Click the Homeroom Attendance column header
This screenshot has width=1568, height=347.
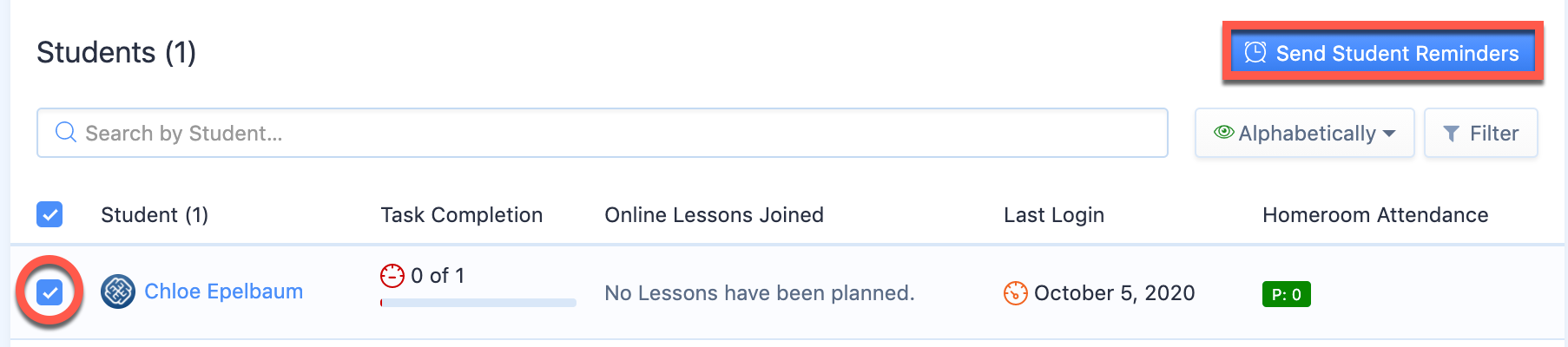coord(1375,215)
